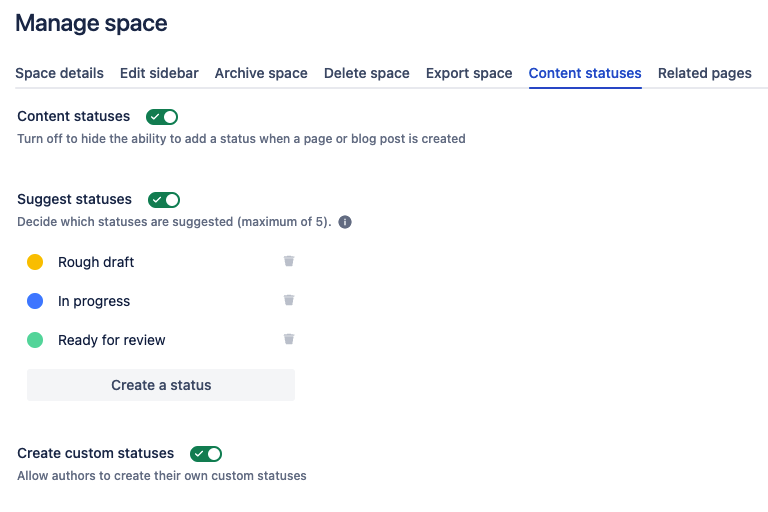Click the Content statuses tab
Viewport: 768px width, 512px height.
[x=585, y=73]
